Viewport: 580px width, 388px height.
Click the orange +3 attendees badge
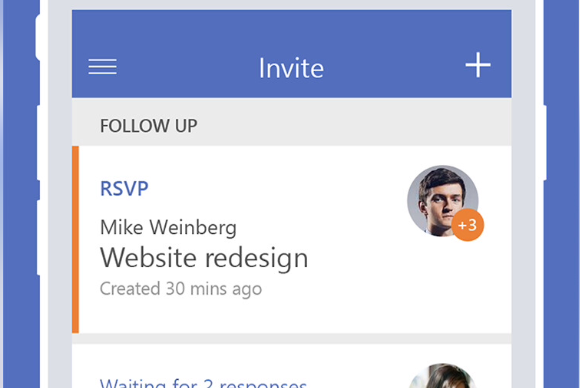pyautogui.click(x=468, y=225)
